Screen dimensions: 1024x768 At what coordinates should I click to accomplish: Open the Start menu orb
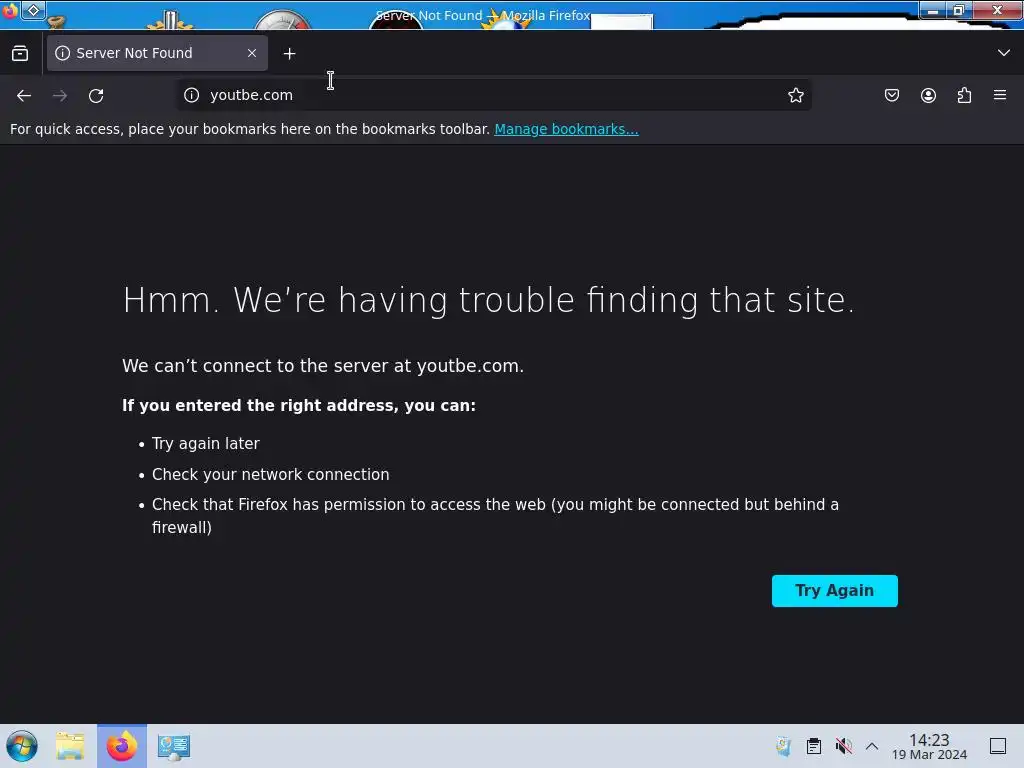click(x=22, y=746)
